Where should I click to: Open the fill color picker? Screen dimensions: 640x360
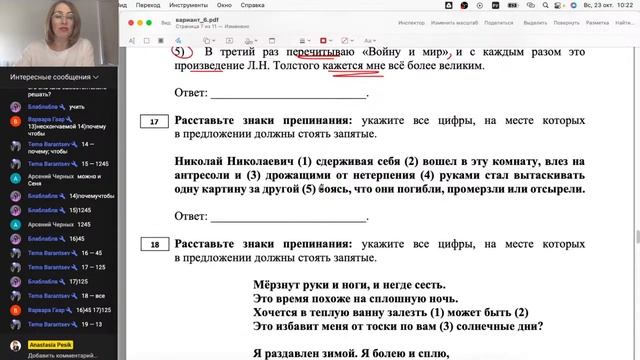[347, 41]
